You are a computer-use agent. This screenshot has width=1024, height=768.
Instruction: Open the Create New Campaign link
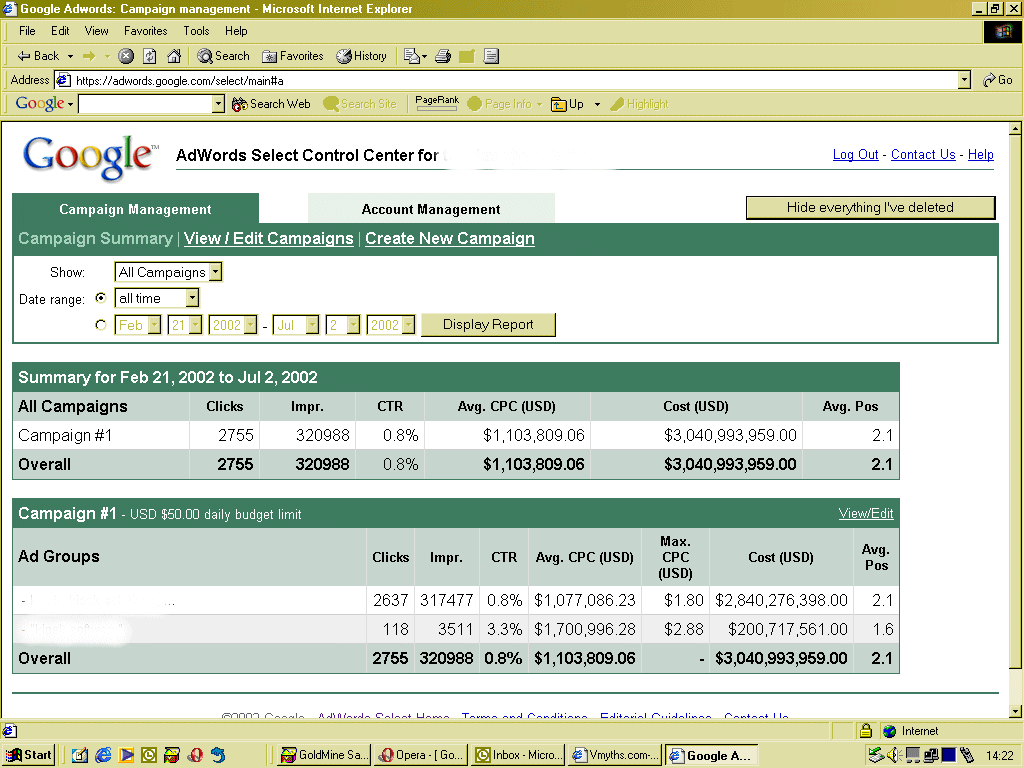point(449,238)
